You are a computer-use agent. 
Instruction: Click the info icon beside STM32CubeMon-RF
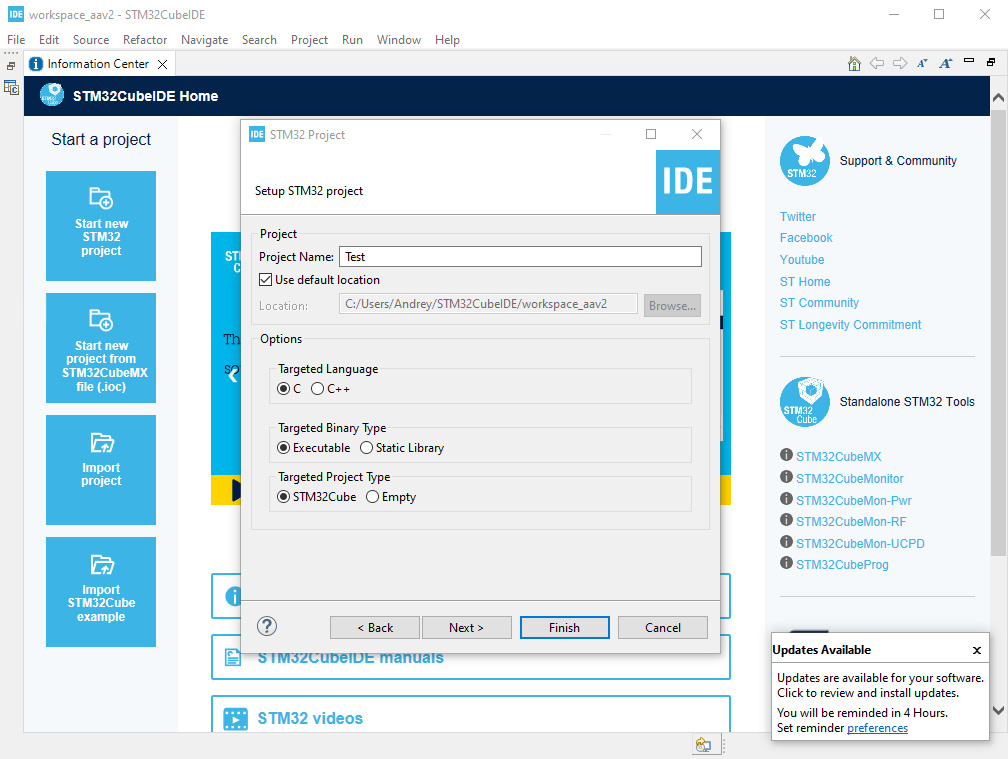[786, 520]
